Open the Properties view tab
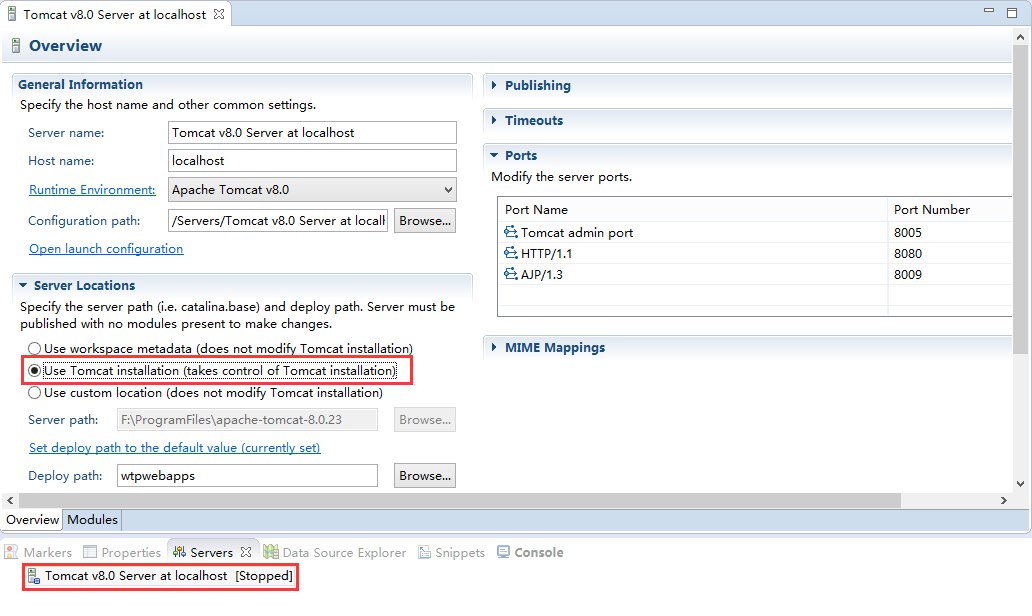Viewport: 1032px width, 616px height. coord(122,552)
